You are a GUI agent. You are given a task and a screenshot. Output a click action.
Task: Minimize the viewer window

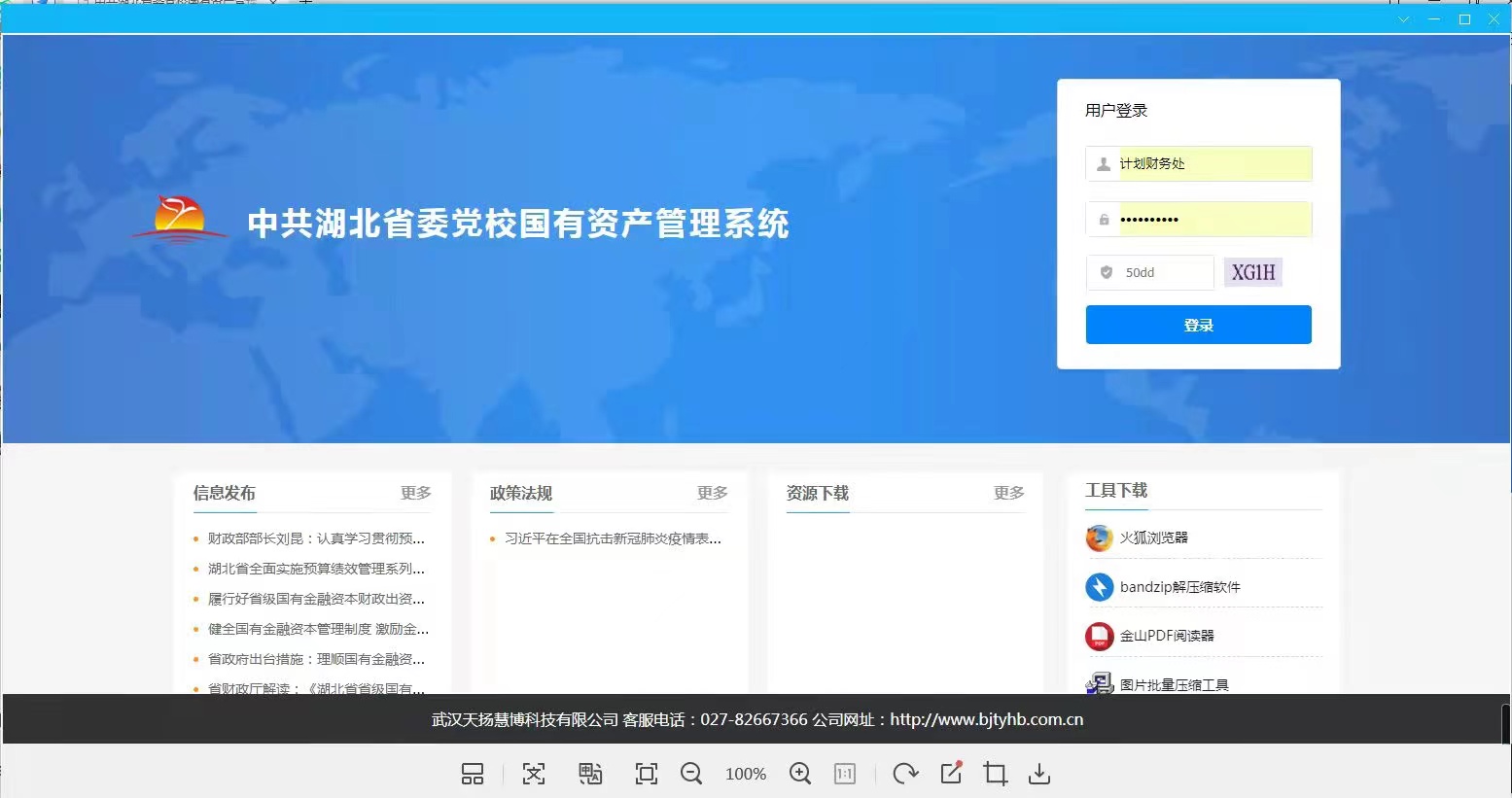(1434, 19)
